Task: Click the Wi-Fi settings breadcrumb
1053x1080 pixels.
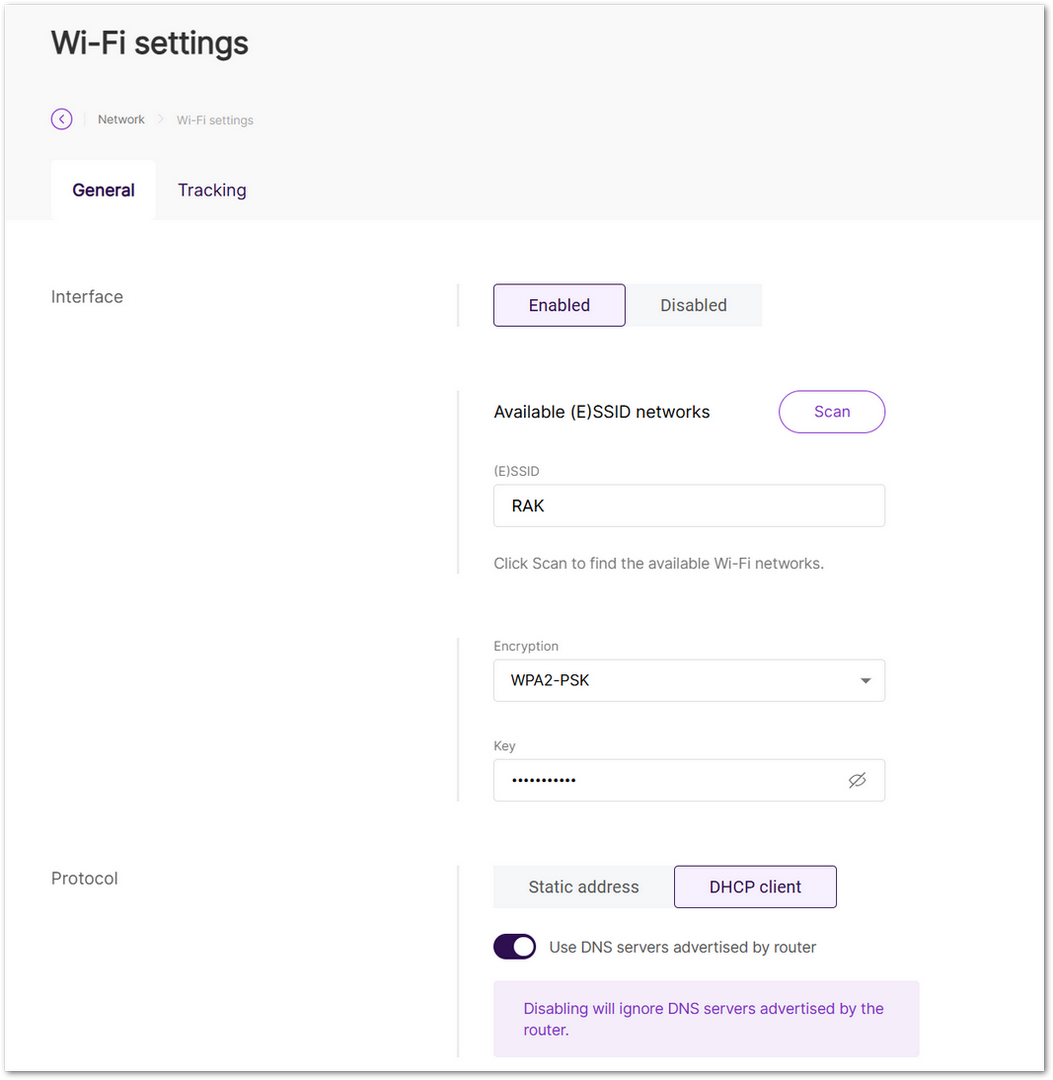Action: (214, 120)
